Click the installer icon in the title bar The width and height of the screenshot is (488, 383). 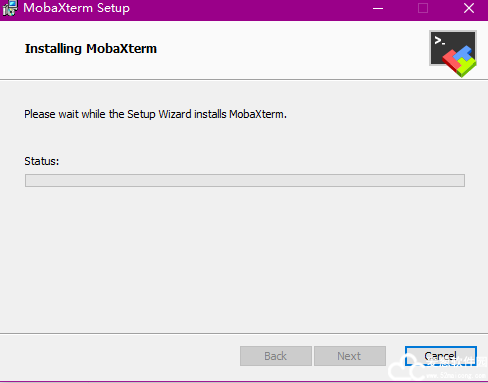[10, 8]
